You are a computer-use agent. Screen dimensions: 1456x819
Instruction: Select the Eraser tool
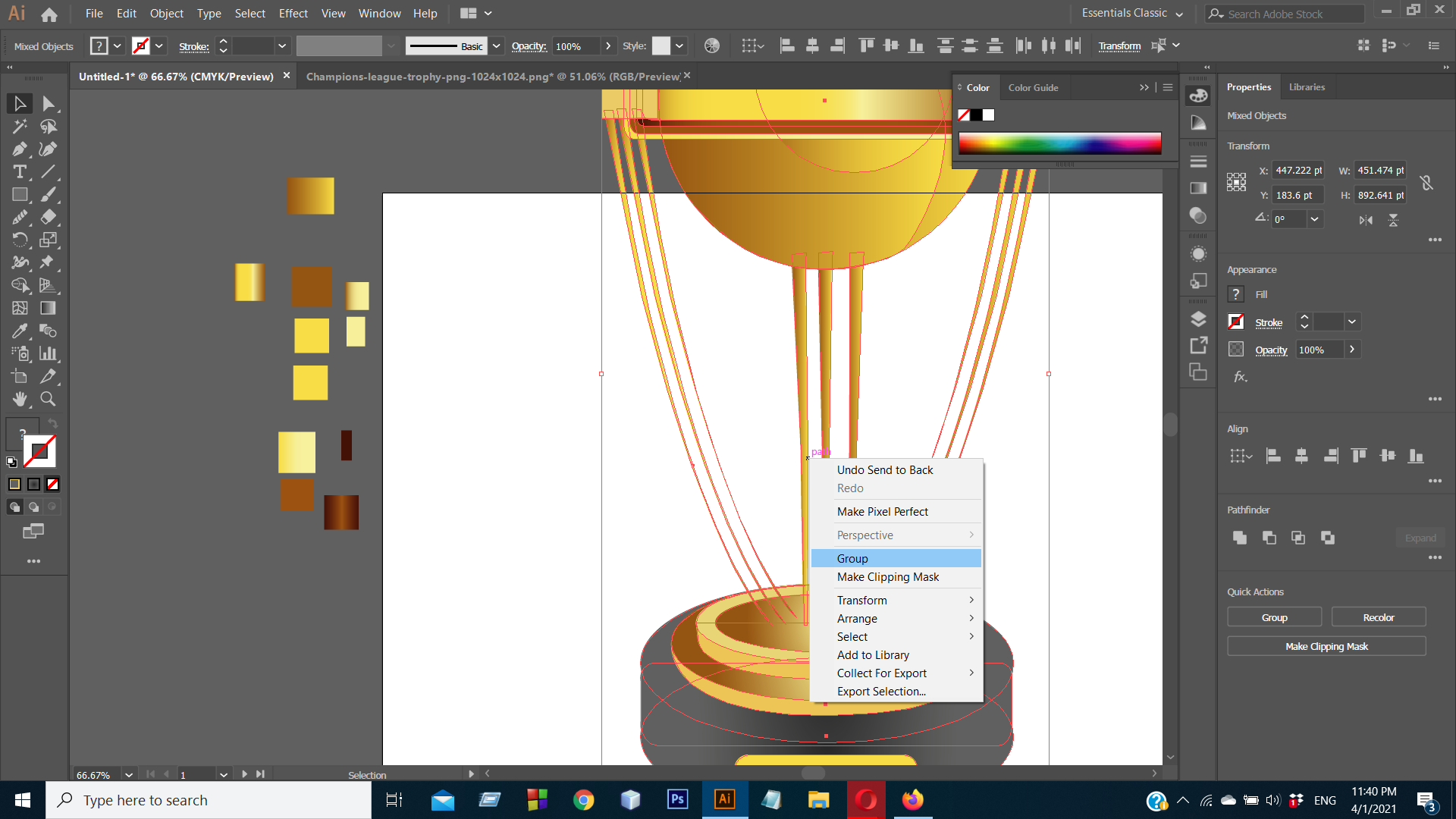point(49,217)
